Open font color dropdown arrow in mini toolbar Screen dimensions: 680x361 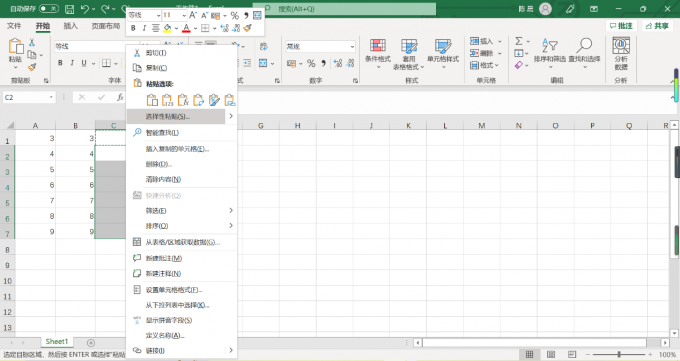click(195, 28)
